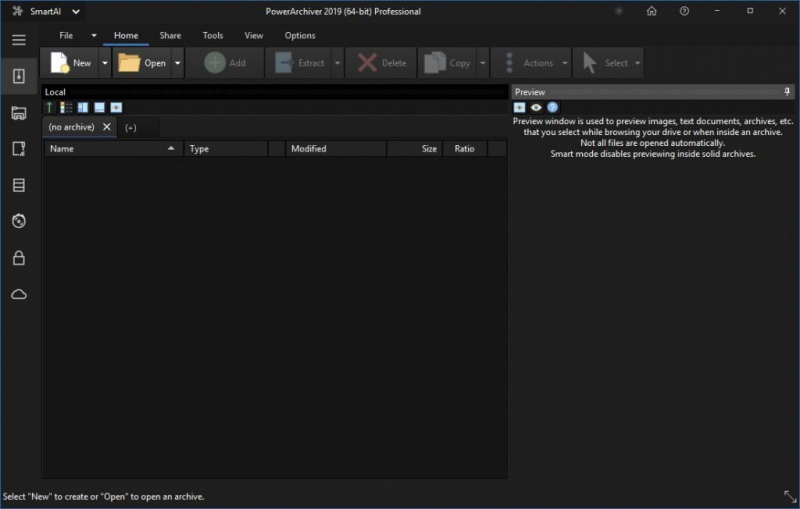
Task: Click the New archive button
Action: click(71, 63)
